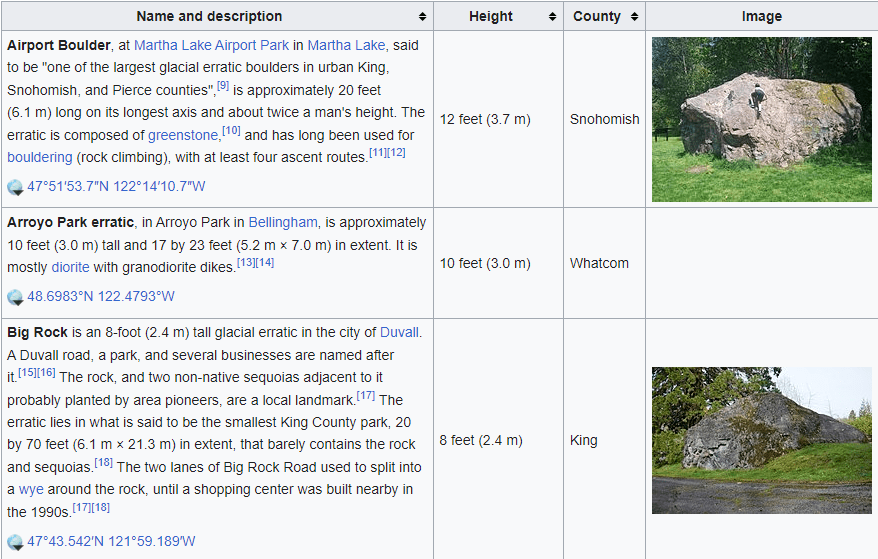The height and width of the screenshot is (559, 878).
Task: Sort table by County column
Action: (632, 17)
